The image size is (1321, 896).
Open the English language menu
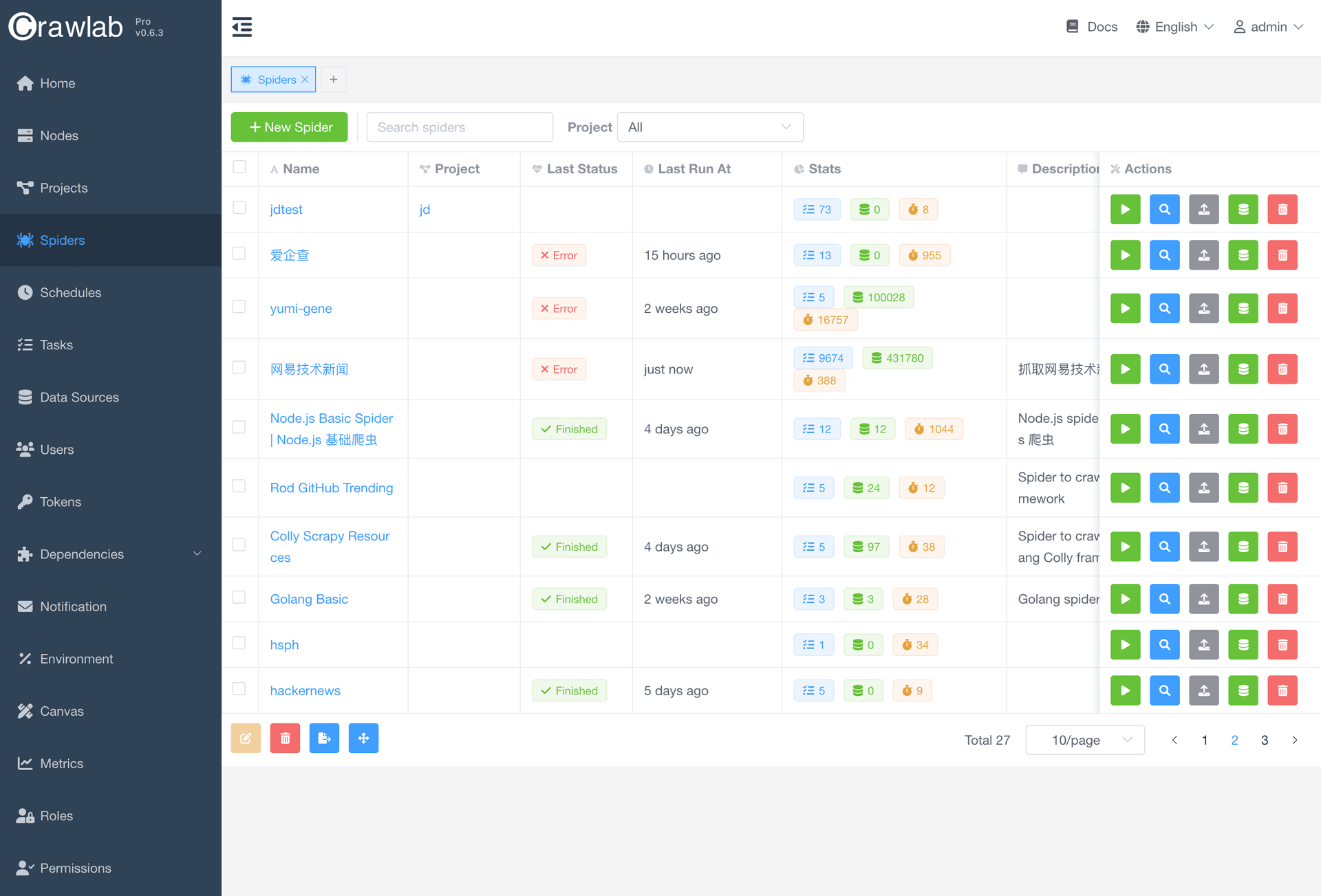tap(1174, 27)
